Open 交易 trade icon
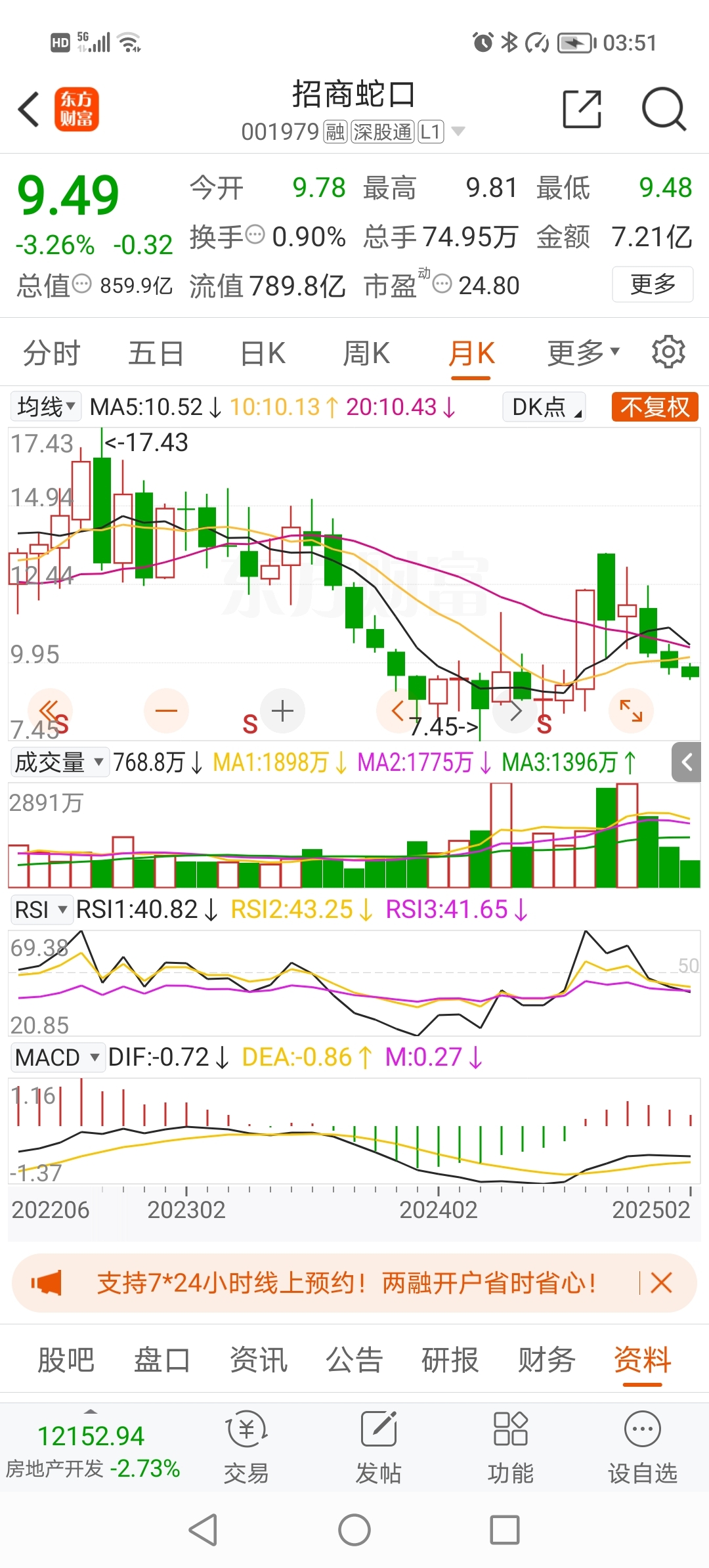Image resolution: width=709 pixels, height=1568 pixels. click(246, 1448)
